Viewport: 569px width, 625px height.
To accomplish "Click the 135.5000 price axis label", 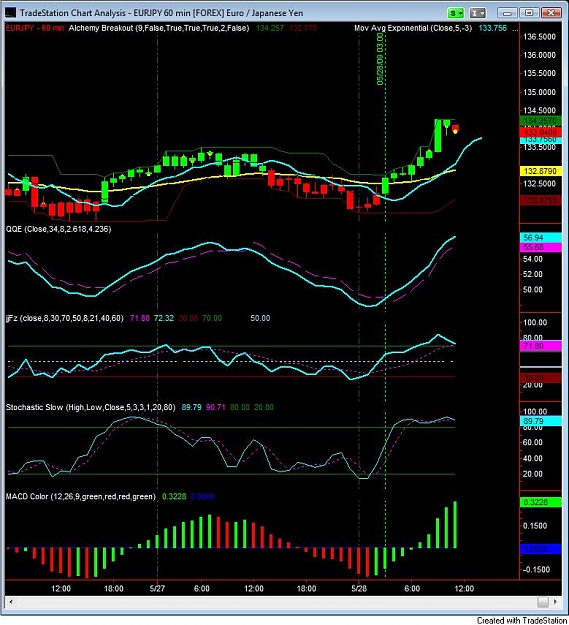I will click(540, 73).
